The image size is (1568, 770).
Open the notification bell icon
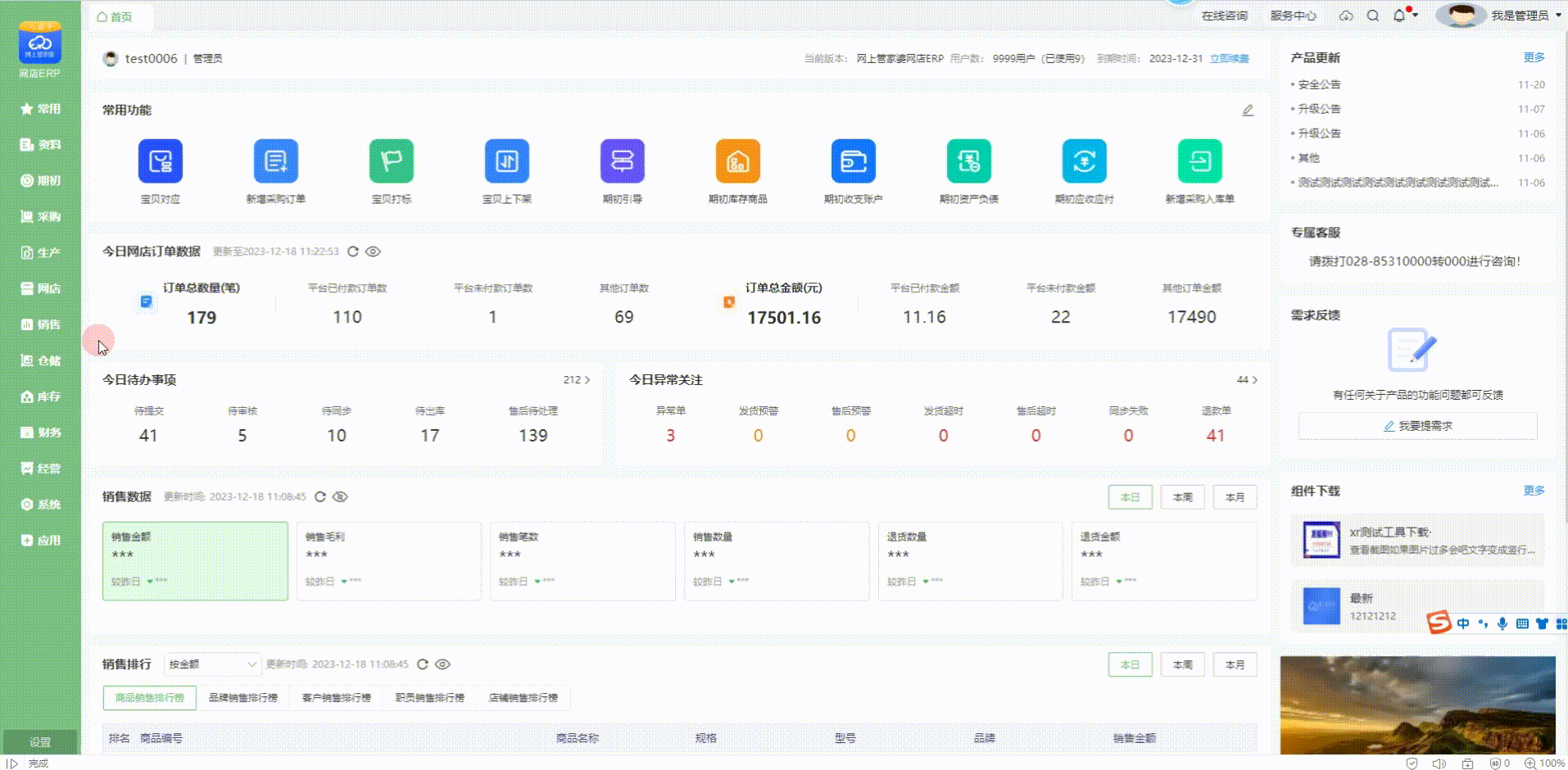pyautogui.click(x=1399, y=16)
